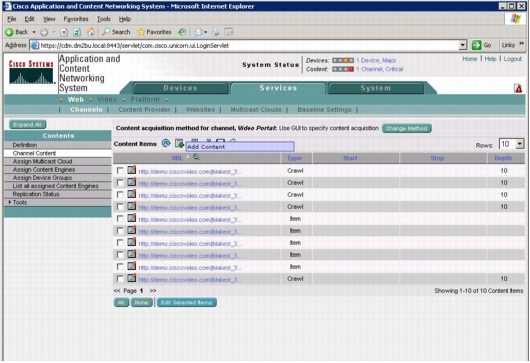The width and height of the screenshot is (530, 363).
Task: Click the 1 Channel, Critical link
Action: (x=380, y=69)
